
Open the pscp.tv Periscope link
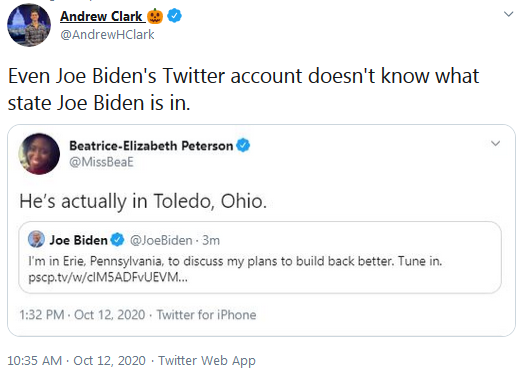coord(108,278)
